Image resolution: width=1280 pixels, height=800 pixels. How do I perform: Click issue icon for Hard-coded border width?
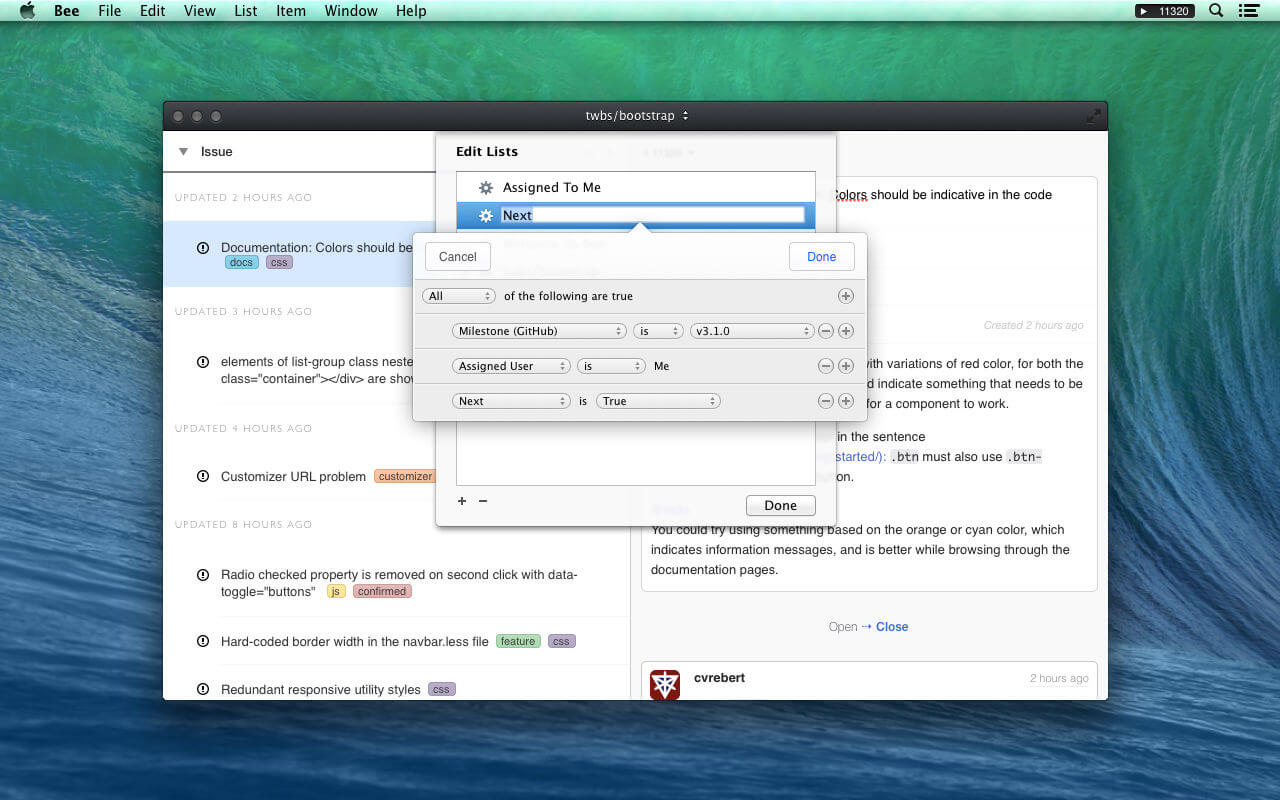coord(203,641)
